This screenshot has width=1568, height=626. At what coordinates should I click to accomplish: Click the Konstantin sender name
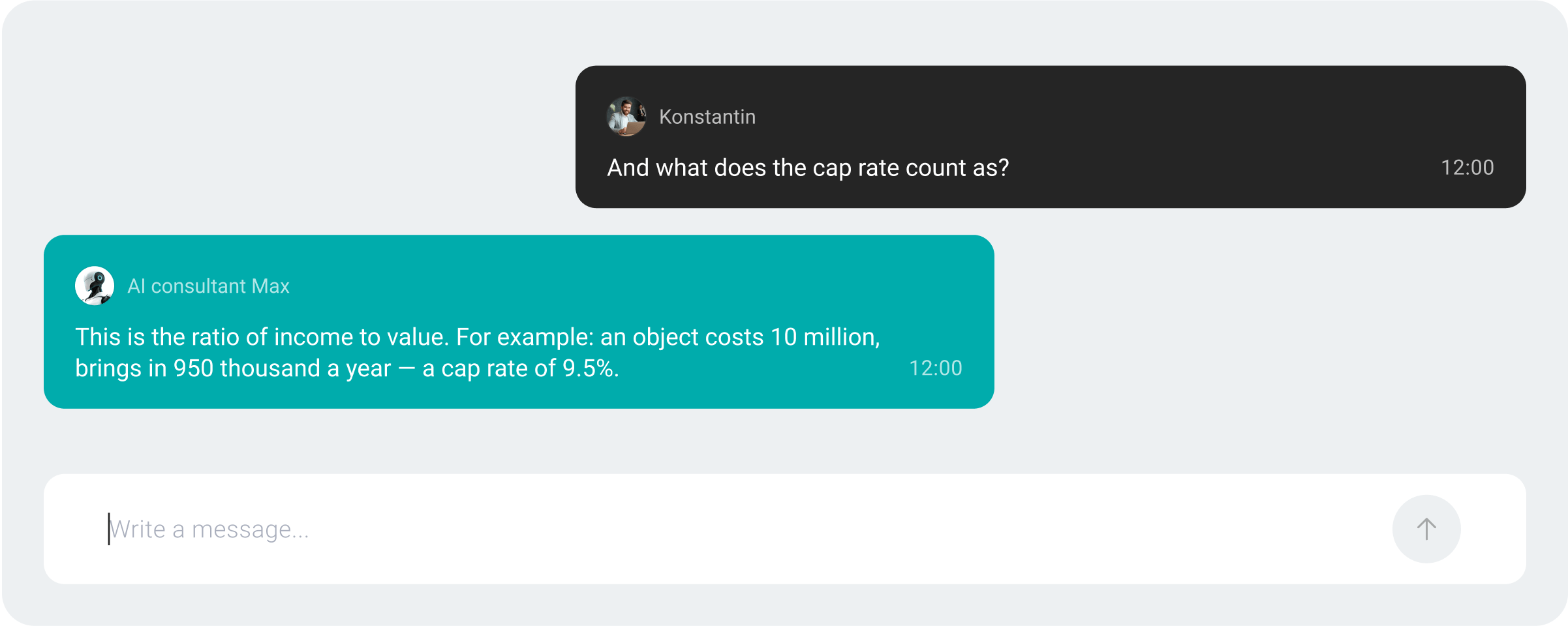[707, 117]
